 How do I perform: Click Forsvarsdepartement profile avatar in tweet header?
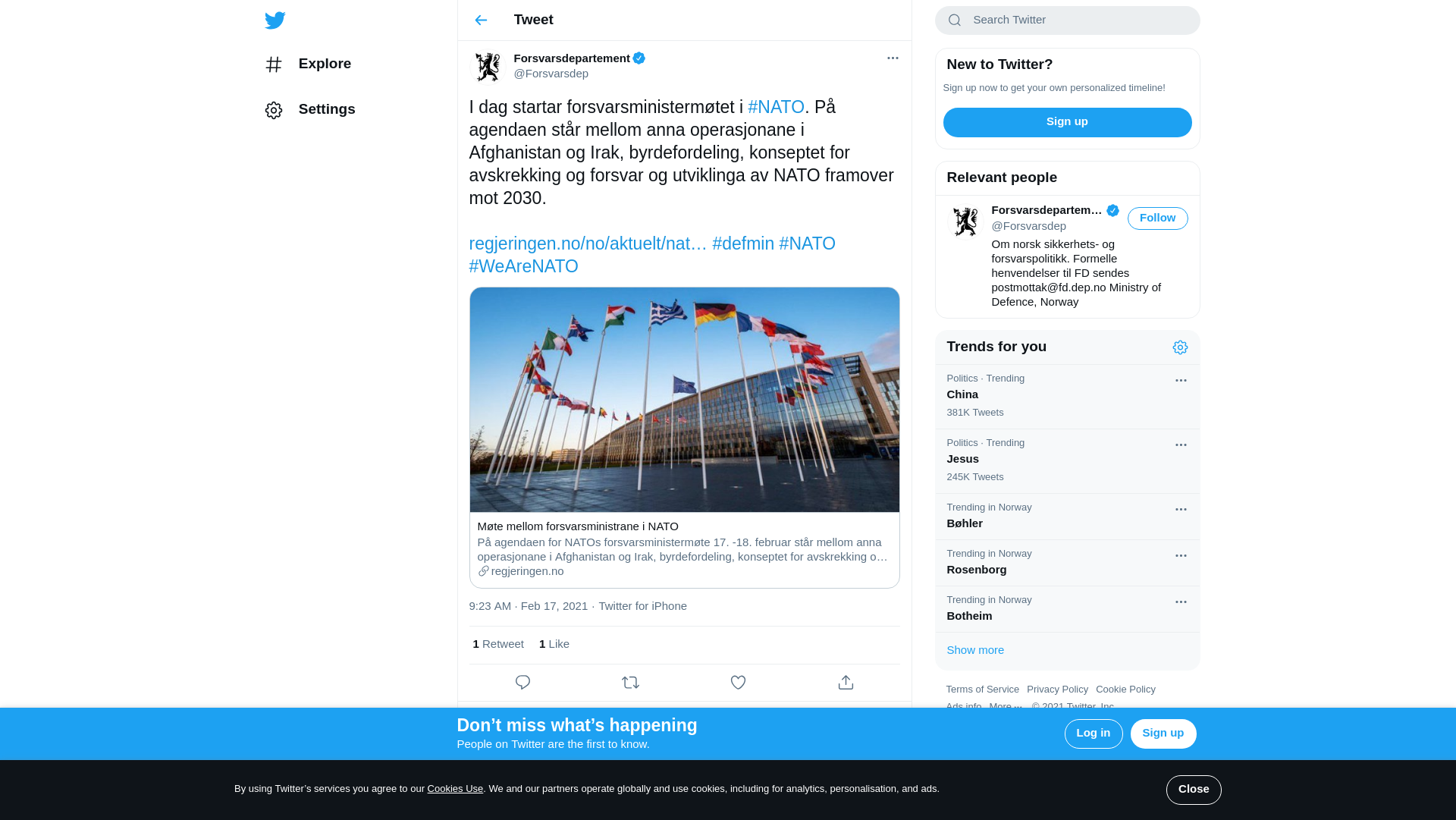click(x=487, y=67)
